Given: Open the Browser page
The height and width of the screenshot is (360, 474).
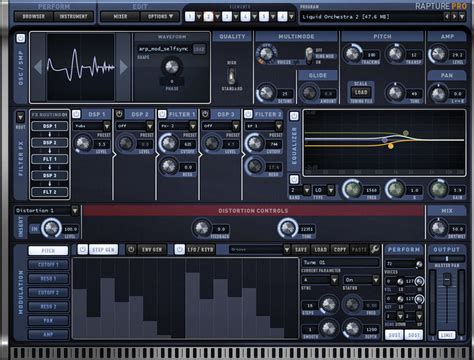Looking at the screenshot, I should tap(33, 16).
